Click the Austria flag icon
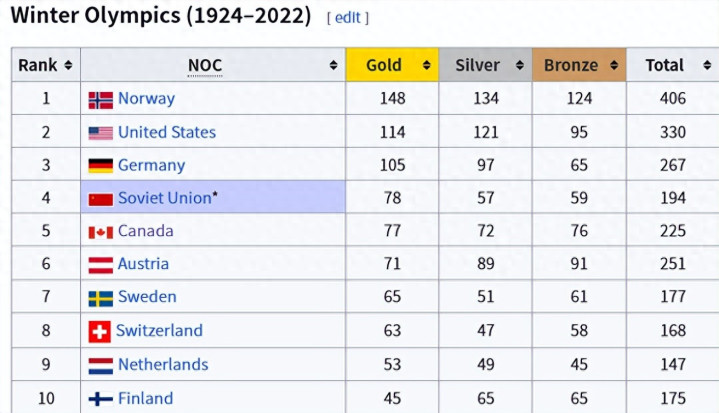This screenshot has height=413, width=719. [100, 264]
